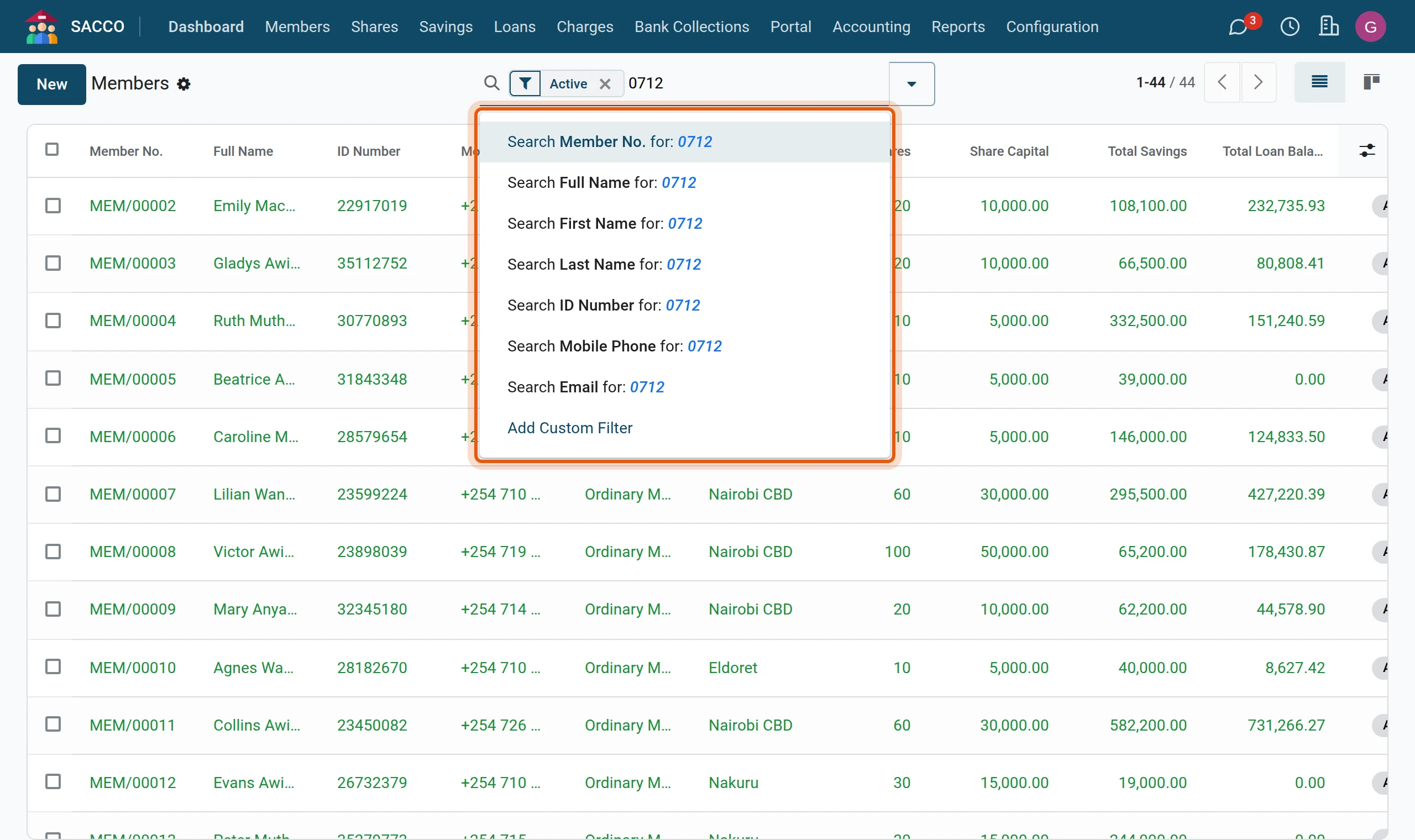Open the user avatar G menu
The width and height of the screenshot is (1415, 840).
pyautogui.click(x=1370, y=27)
